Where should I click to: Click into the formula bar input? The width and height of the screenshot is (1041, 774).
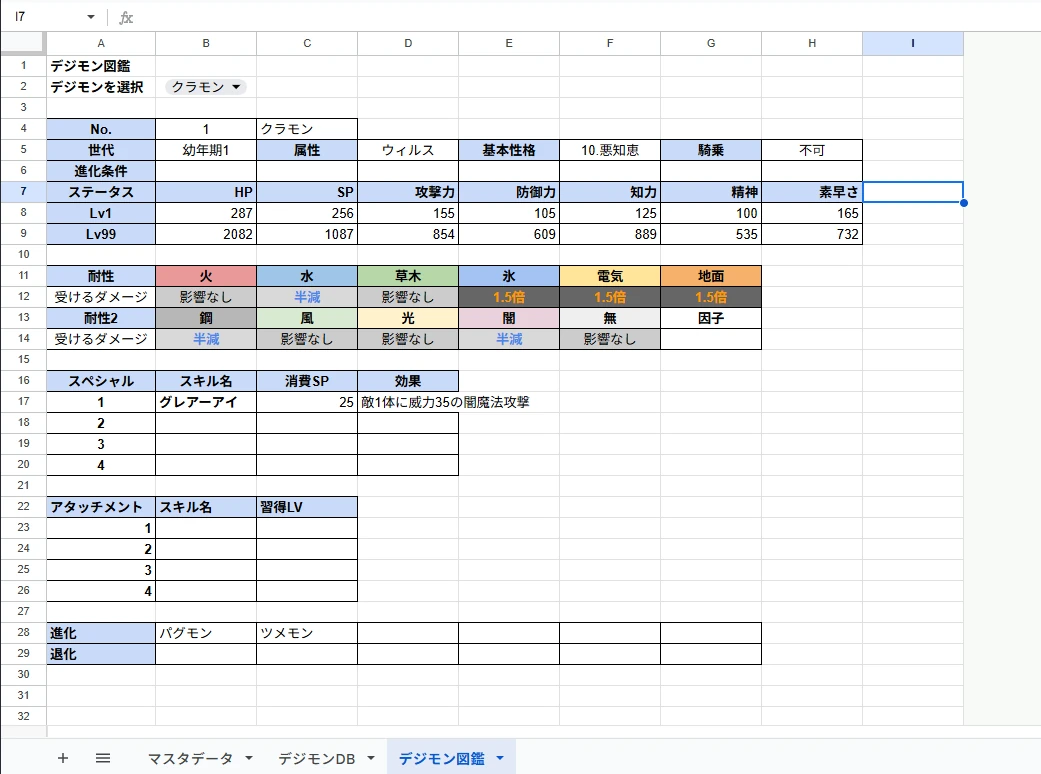580,17
